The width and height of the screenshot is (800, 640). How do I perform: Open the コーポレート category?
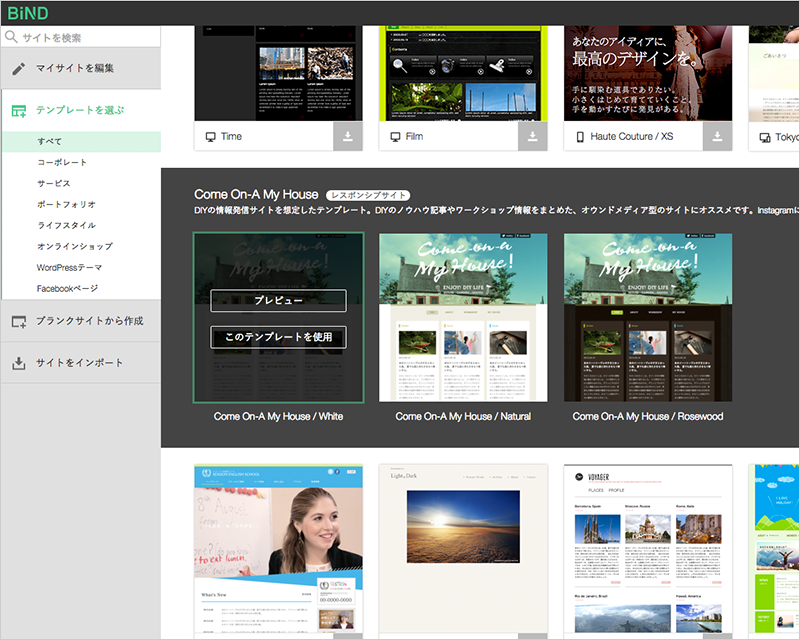click(x=62, y=162)
